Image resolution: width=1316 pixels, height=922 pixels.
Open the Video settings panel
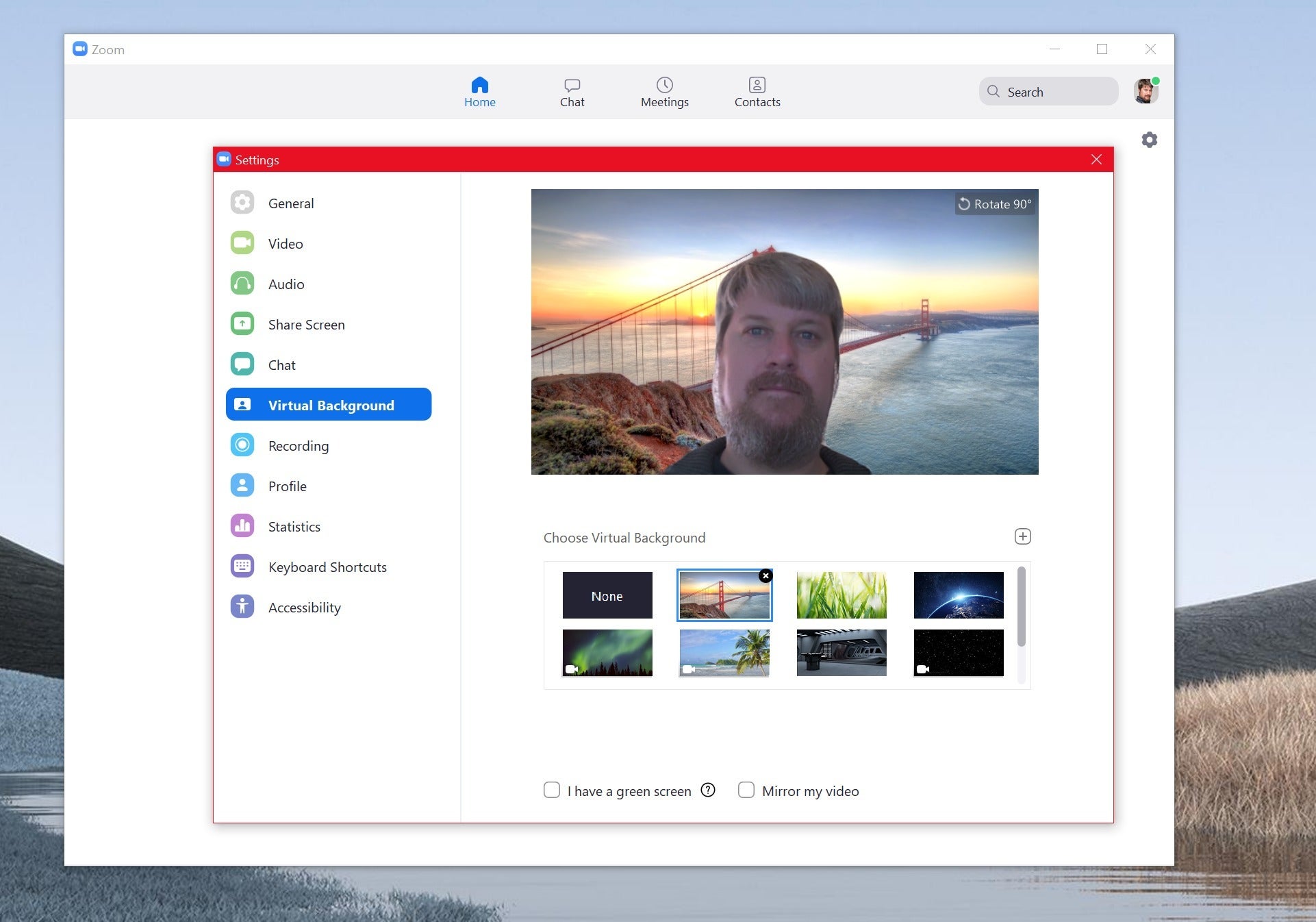pyautogui.click(x=285, y=243)
